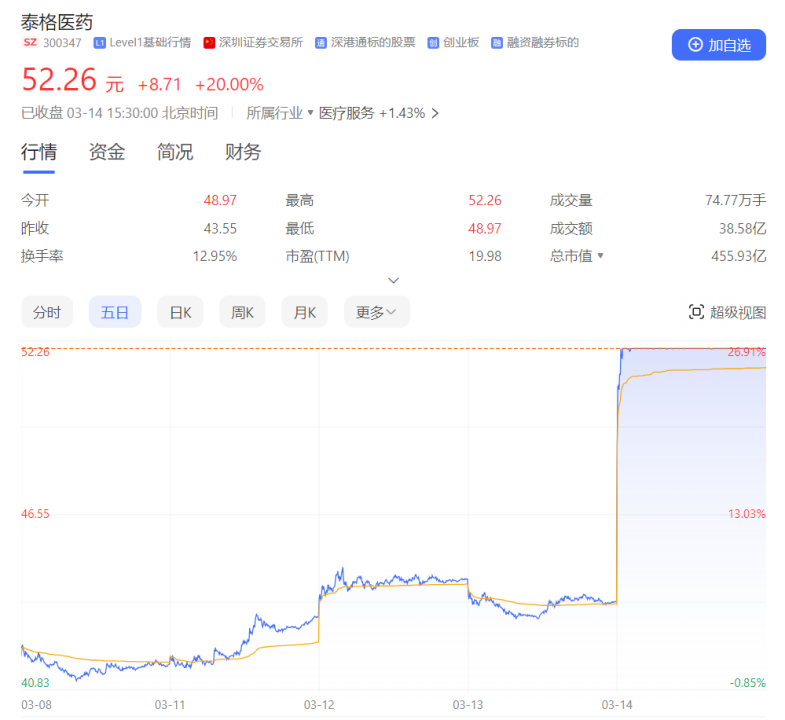
Task: Click the 总市值 dropdown triangle
Action: (600, 256)
